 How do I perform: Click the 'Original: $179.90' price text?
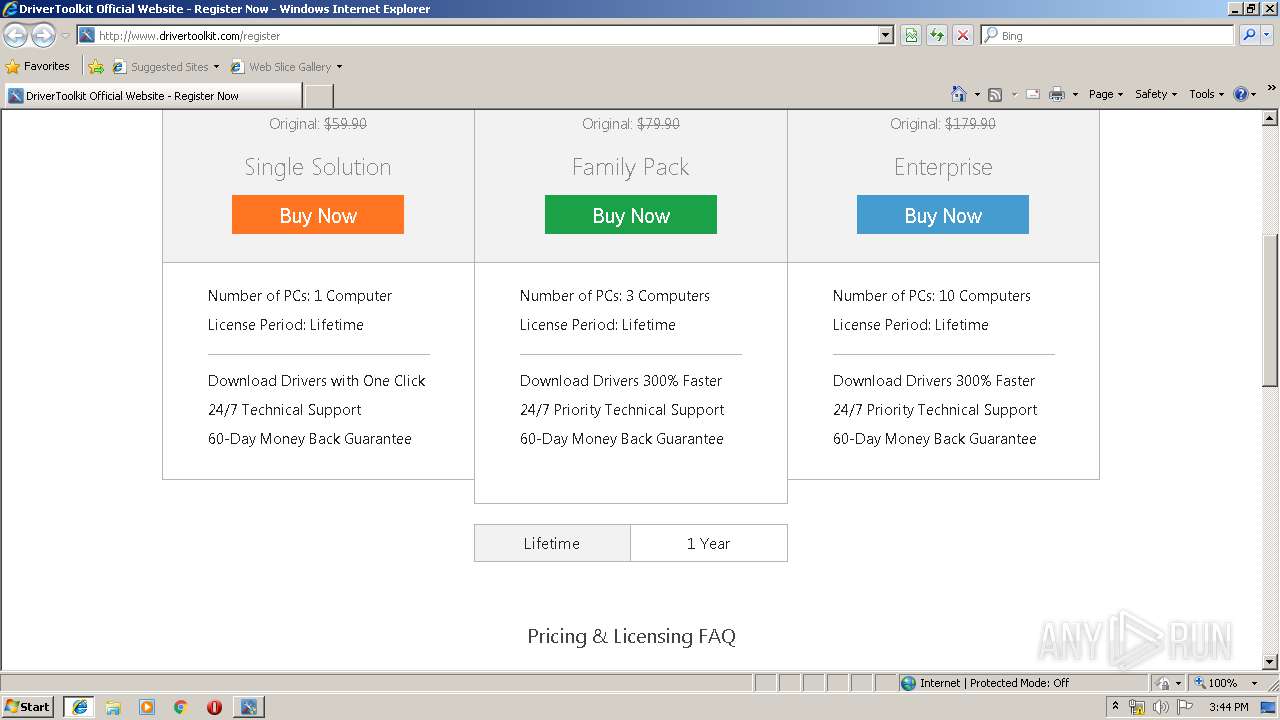(x=943, y=124)
